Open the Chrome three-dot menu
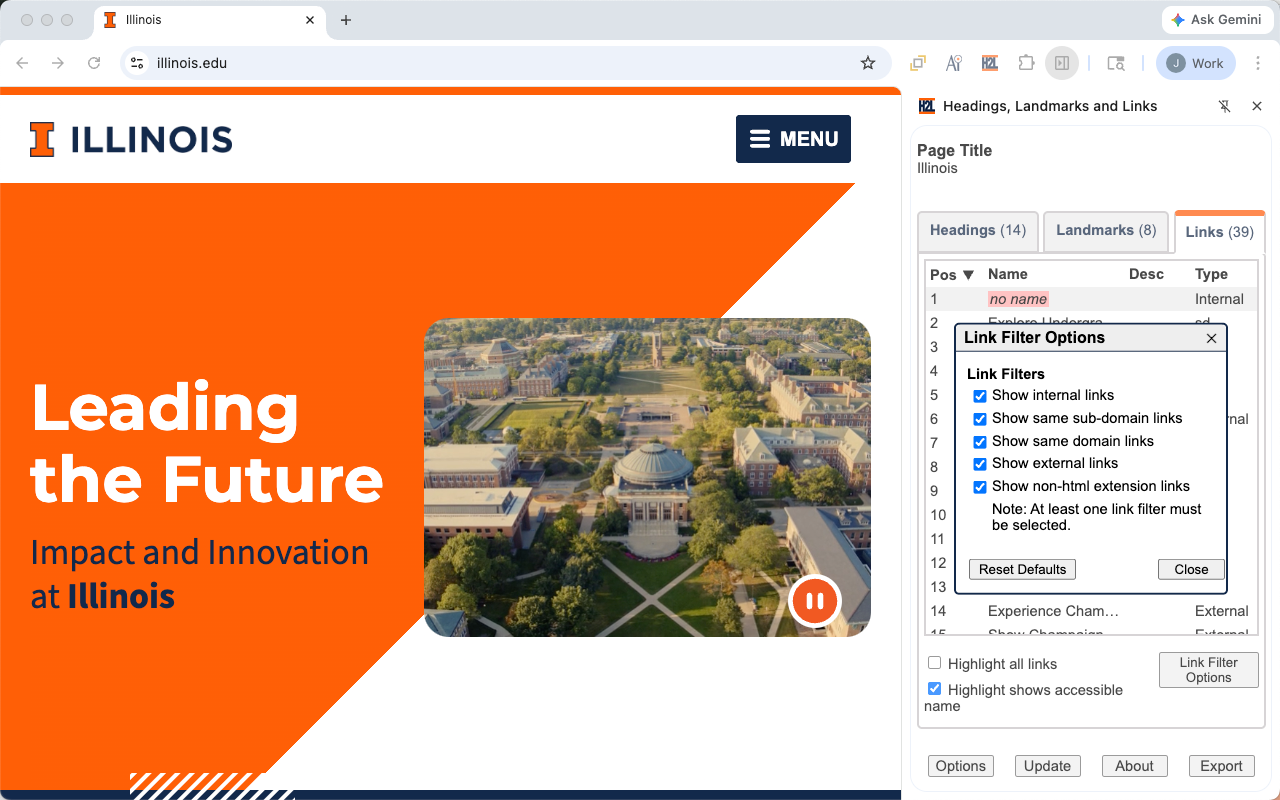 [1259, 63]
